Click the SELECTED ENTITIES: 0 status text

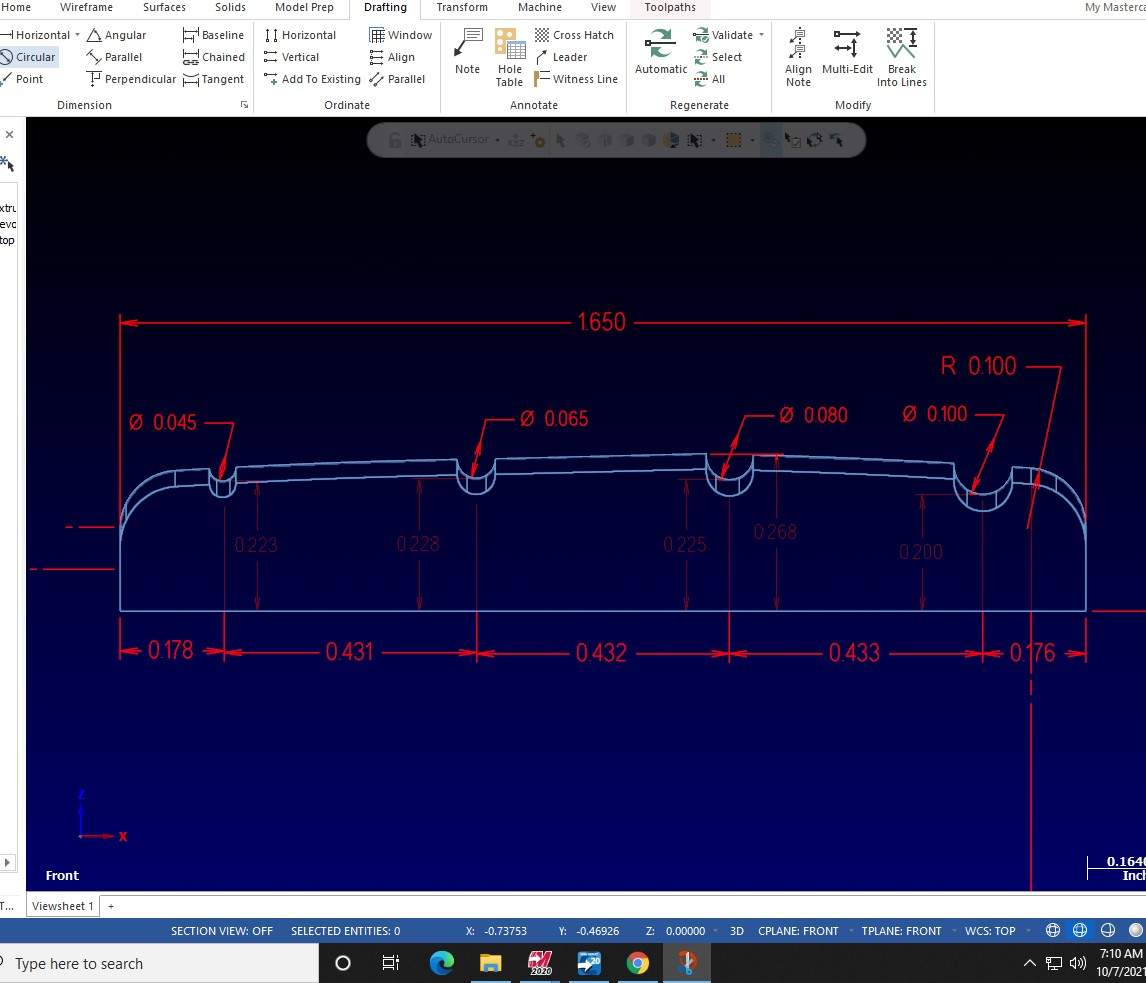pos(346,931)
